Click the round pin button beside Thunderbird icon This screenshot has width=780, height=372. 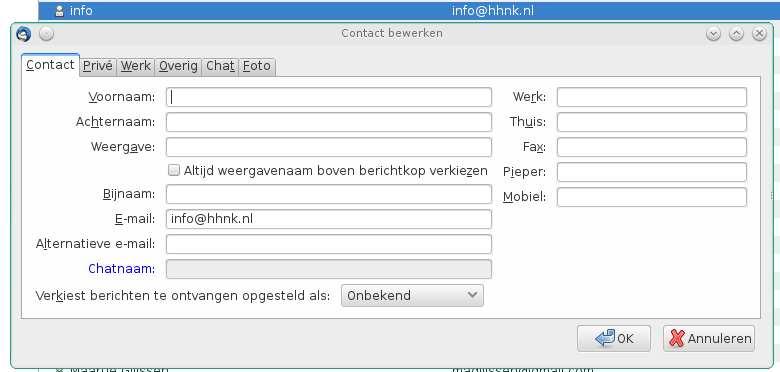46,34
